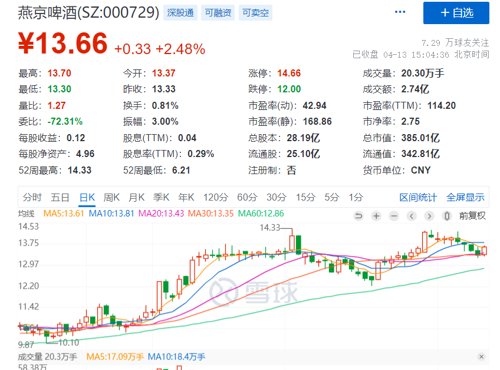
Task: Select the 周K weekly chart tab
Action: coord(111,197)
